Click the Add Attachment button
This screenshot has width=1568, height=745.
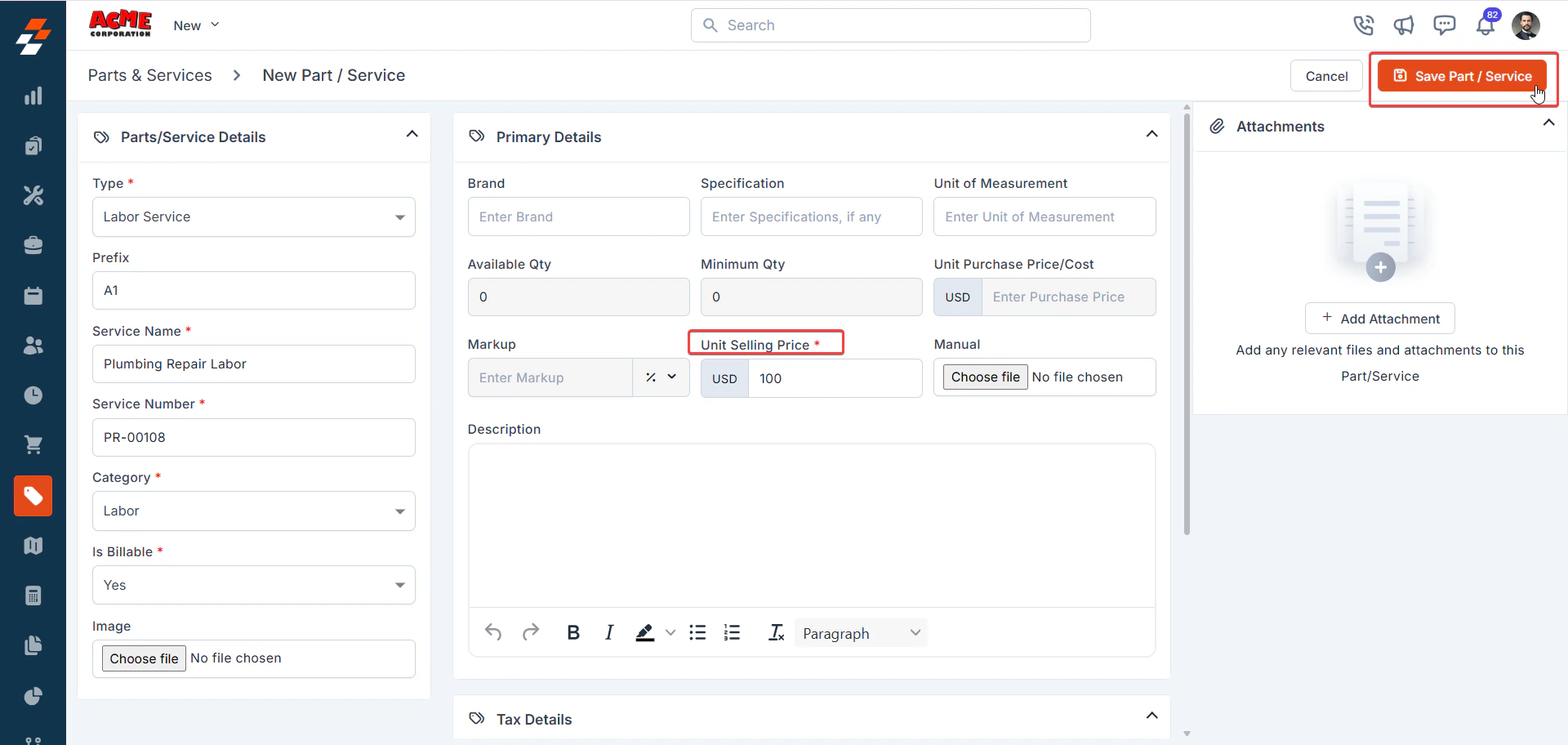[1380, 319]
